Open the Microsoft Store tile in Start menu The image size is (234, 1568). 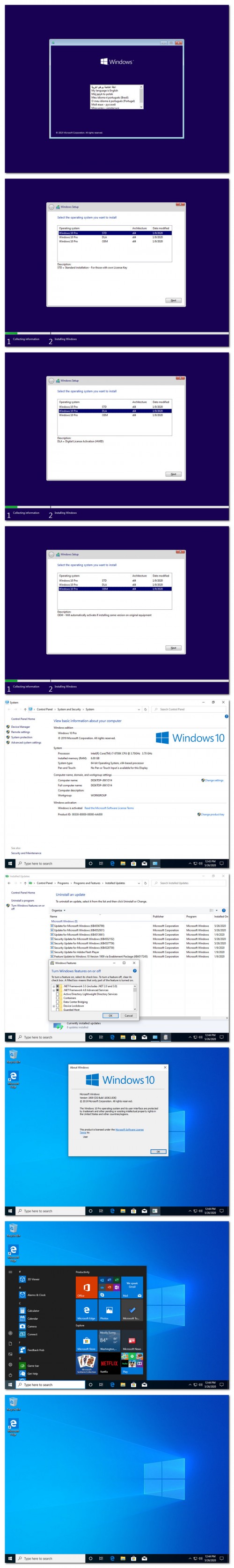pos(86,1341)
